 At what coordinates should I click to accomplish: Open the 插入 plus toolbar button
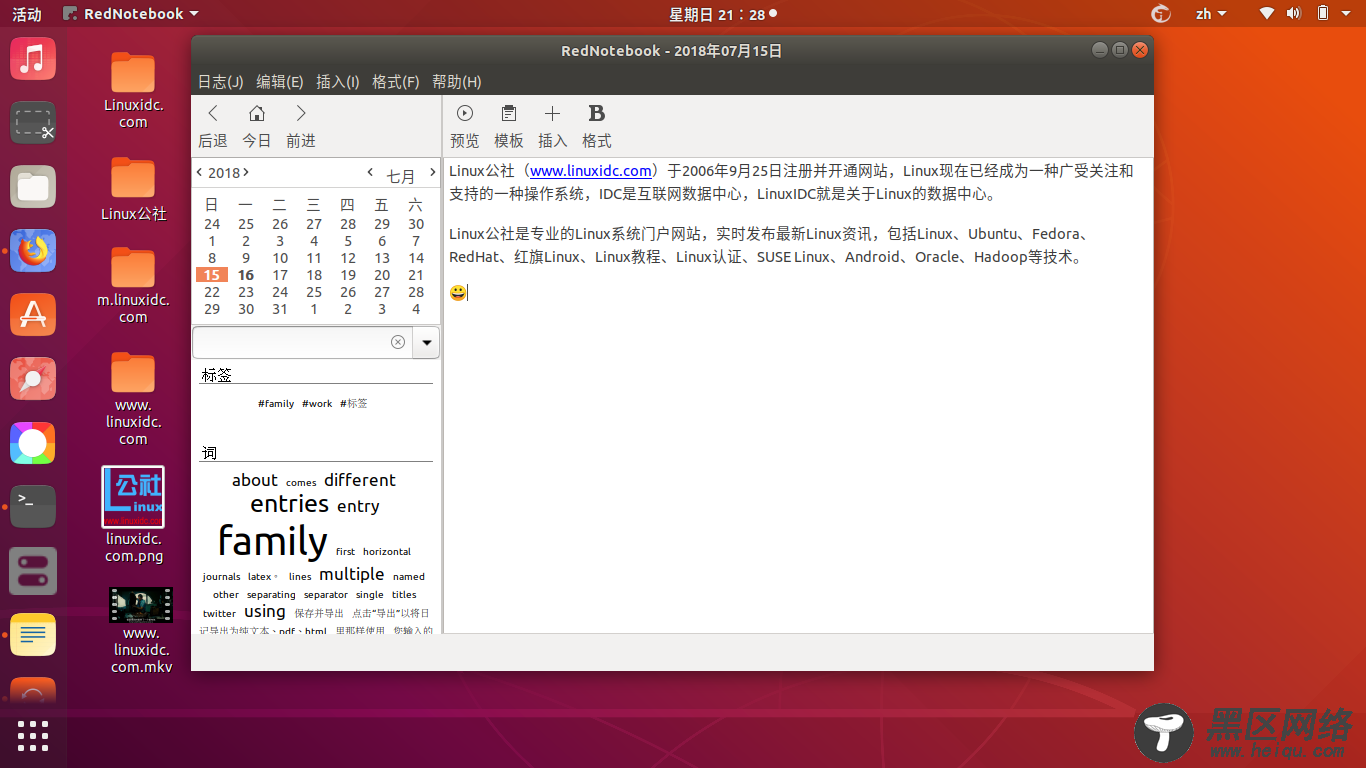[x=553, y=126]
